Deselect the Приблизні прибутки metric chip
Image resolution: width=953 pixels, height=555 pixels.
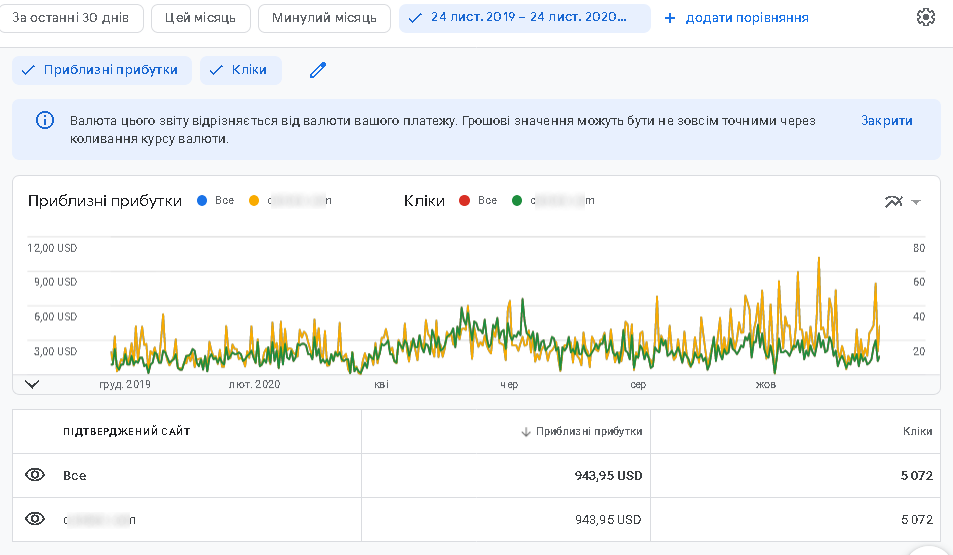pos(101,70)
